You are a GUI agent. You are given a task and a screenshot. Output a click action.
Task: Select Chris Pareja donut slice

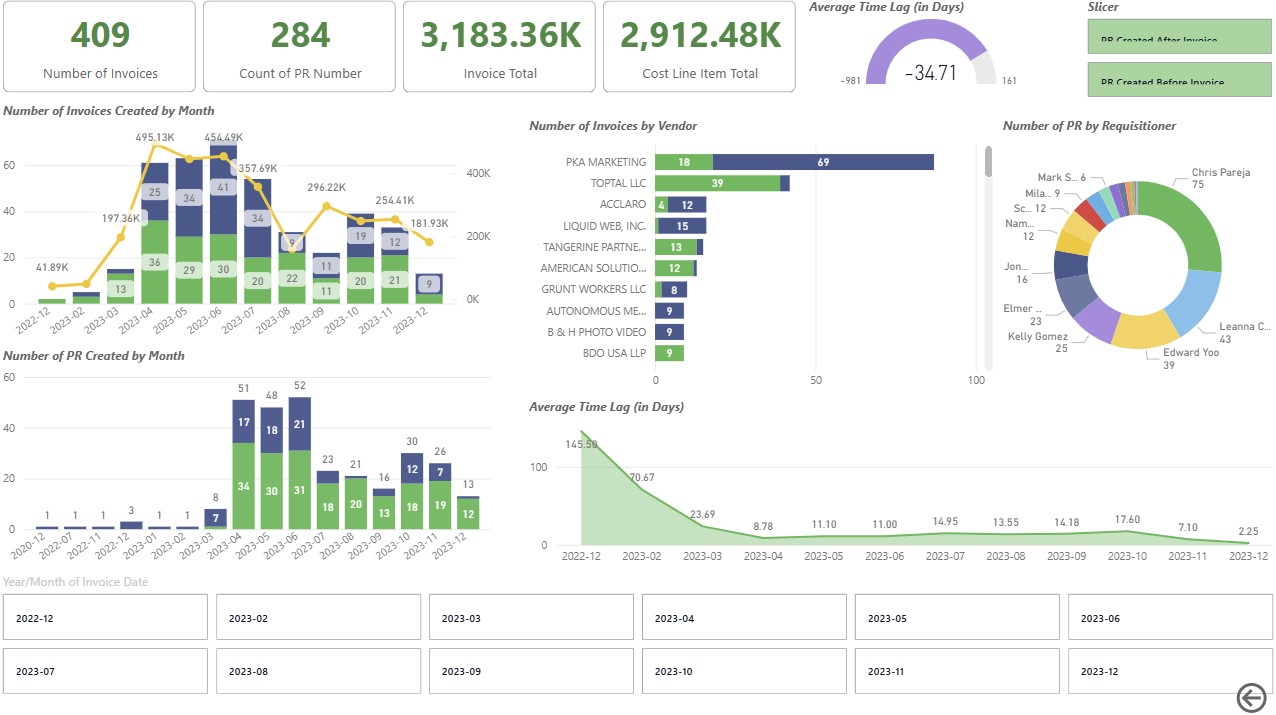[x=1194, y=220]
